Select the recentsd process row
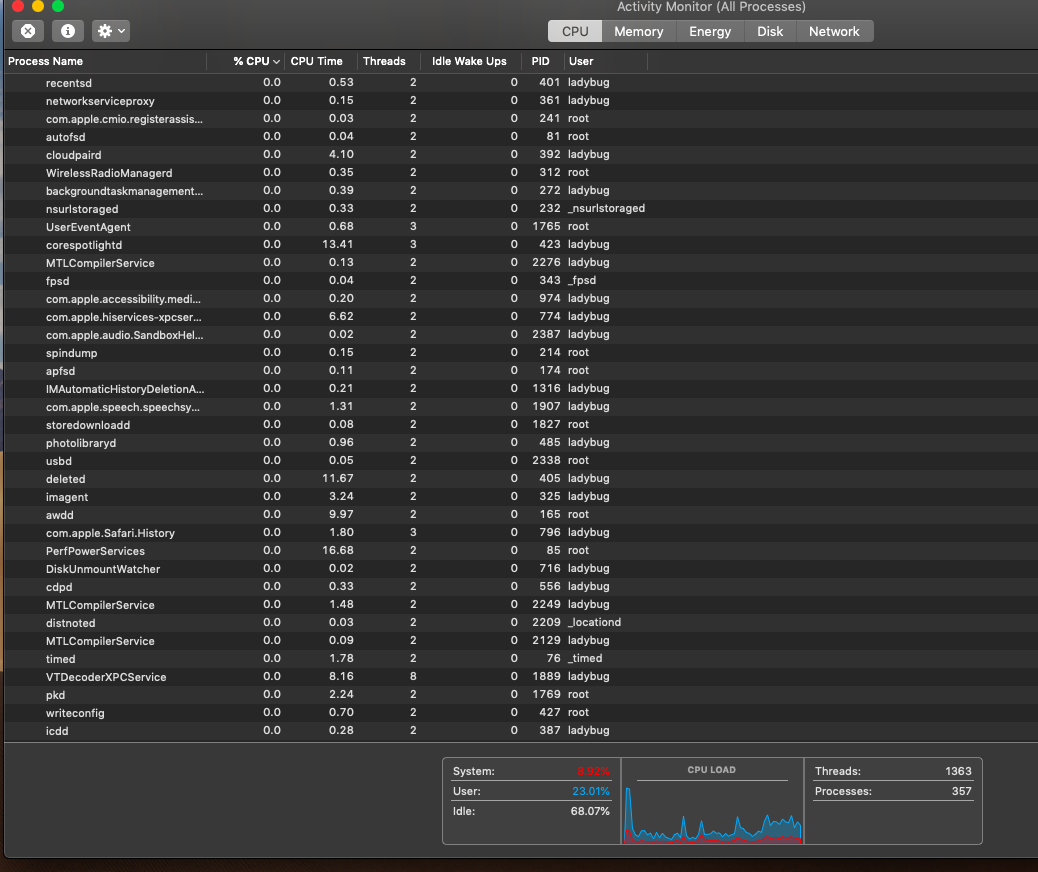The width and height of the screenshot is (1038, 872). click(521, 83)
